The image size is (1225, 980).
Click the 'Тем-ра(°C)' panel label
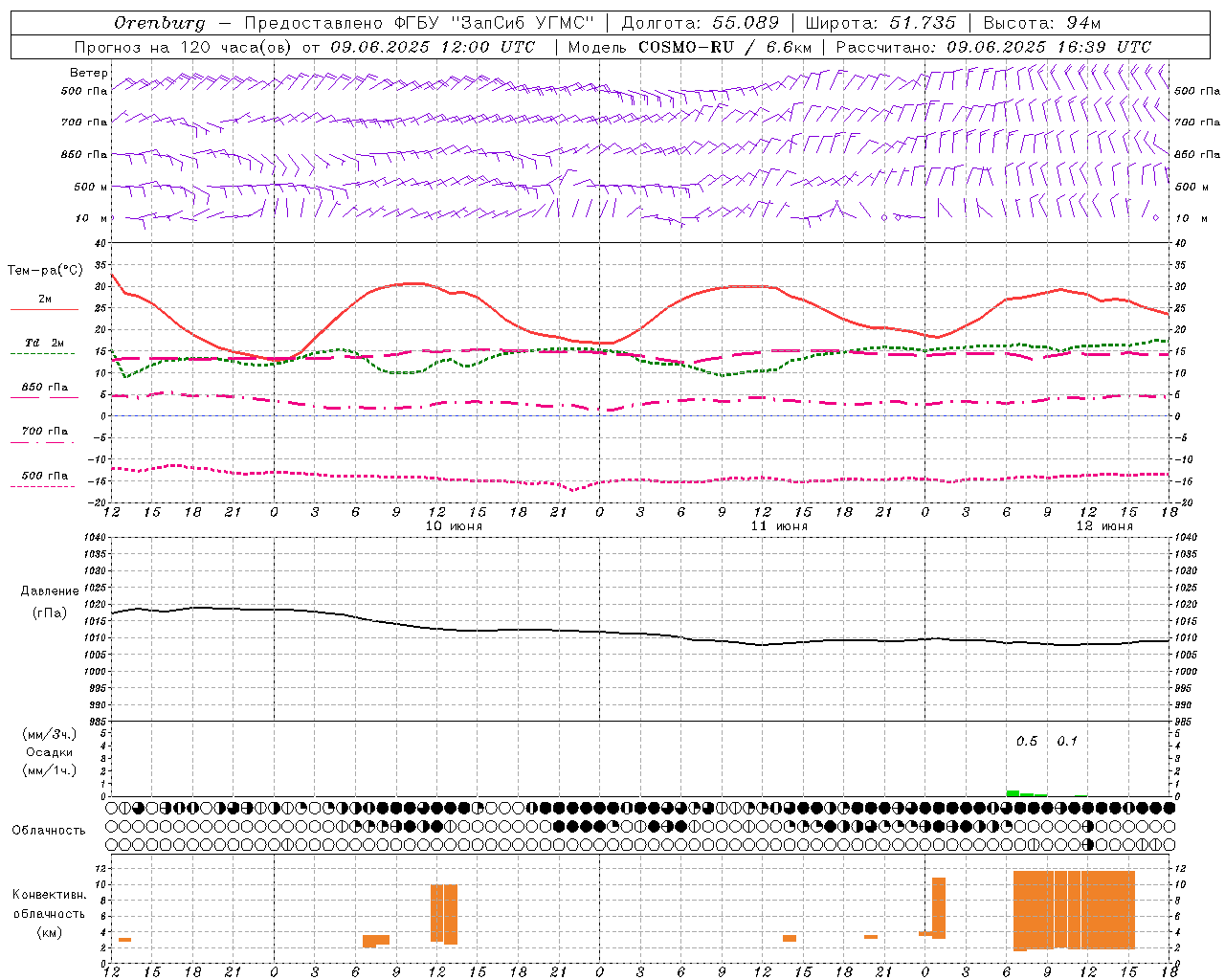point(45,271)
